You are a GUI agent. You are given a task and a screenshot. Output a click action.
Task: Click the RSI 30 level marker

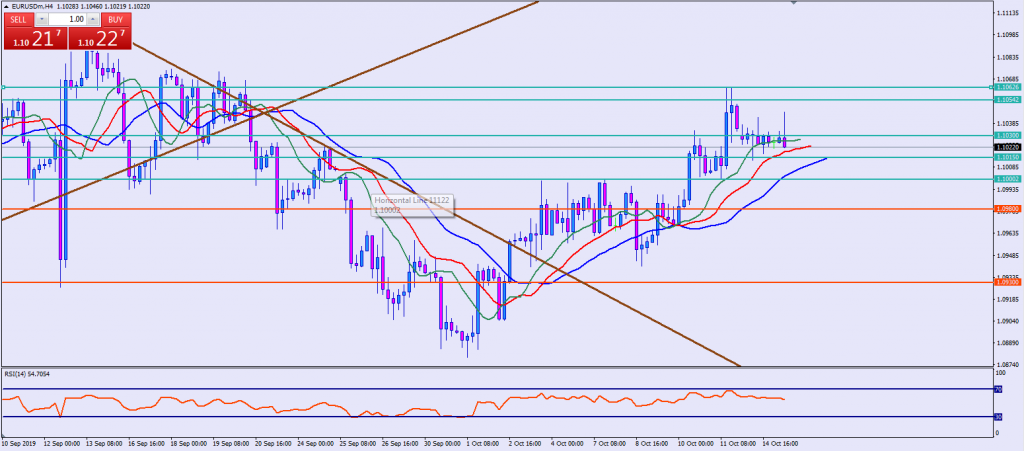pyautogui.click(x=997, y=417)
